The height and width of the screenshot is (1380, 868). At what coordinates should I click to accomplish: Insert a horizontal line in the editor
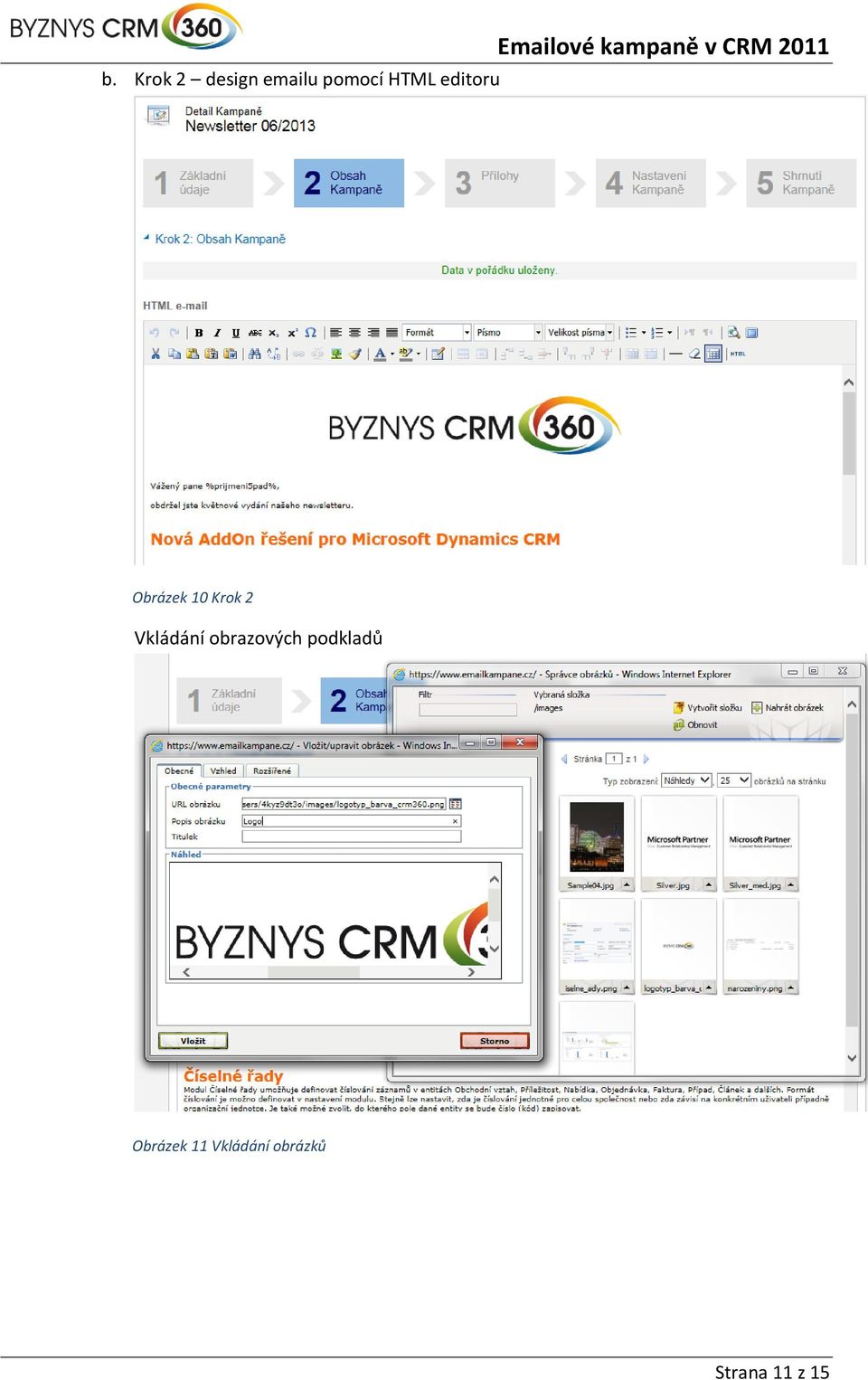click(675, 354)
